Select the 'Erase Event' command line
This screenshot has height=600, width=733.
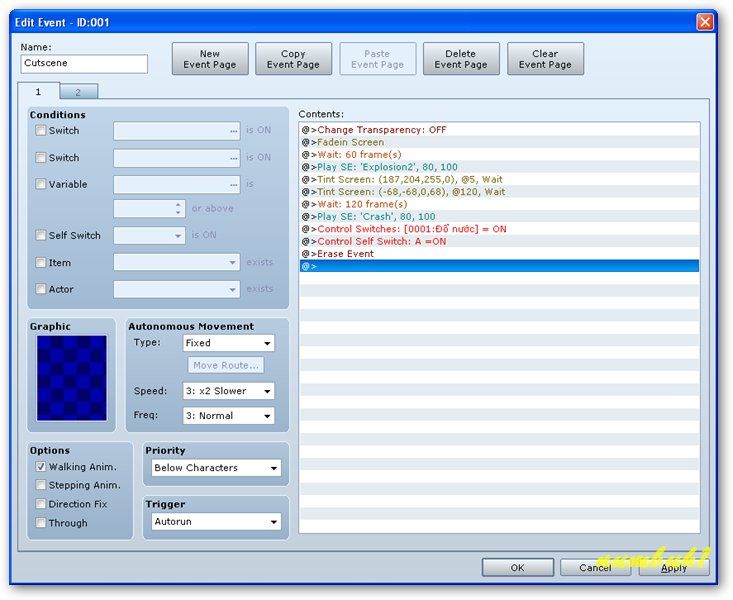tap(499, 253)
